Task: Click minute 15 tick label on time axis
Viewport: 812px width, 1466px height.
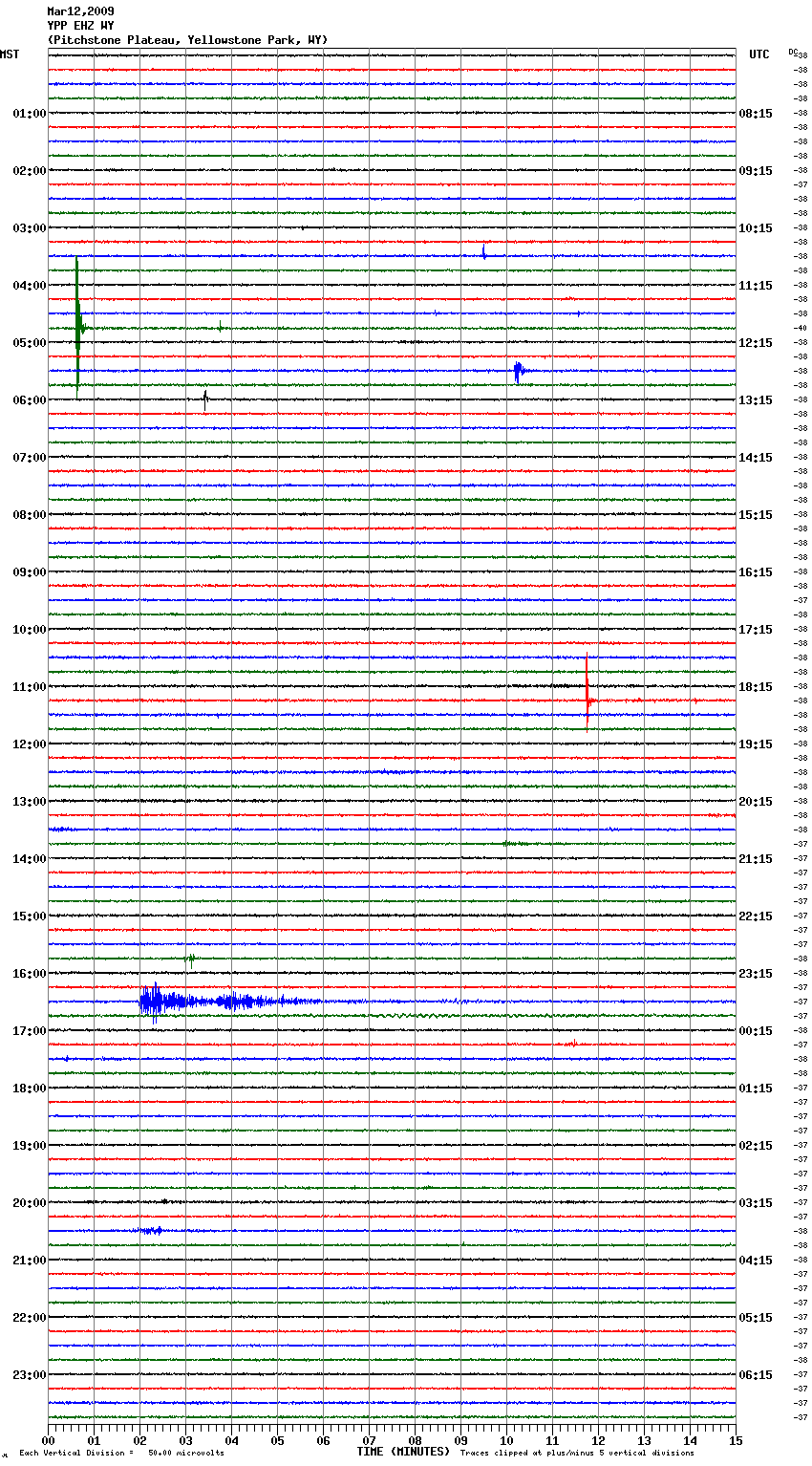Action: 736,1440
